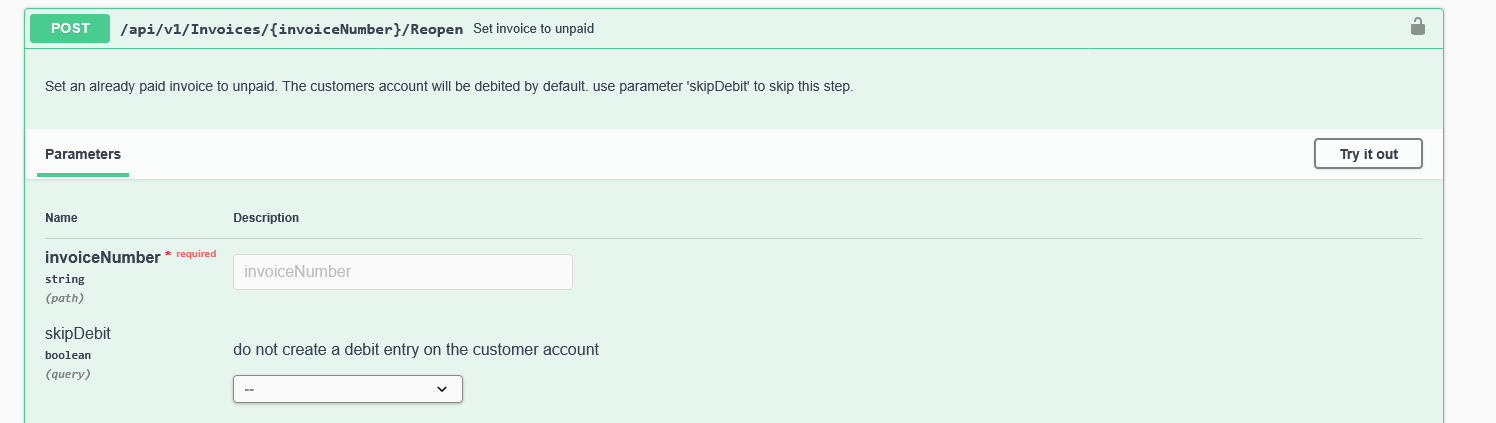This screenshot has width=1496, height=423.
Task: Click the 'string' type label
Action: pyautogui.click(x=65, y=279)
